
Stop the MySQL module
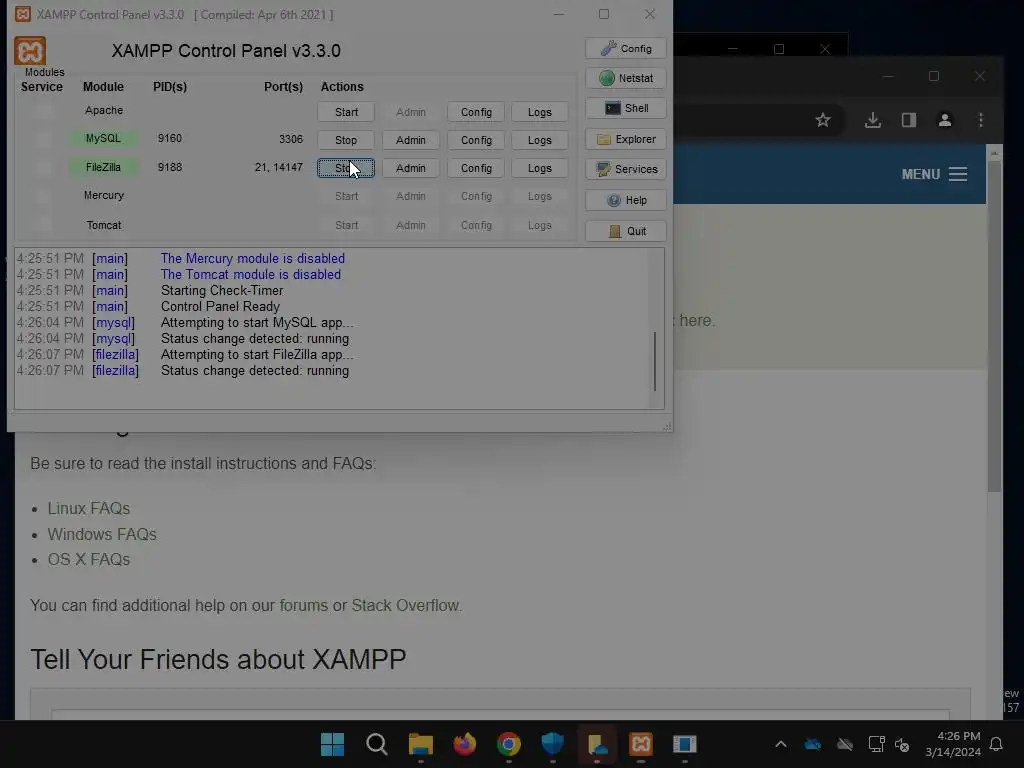pyautogui.click(x=346, y=140)
